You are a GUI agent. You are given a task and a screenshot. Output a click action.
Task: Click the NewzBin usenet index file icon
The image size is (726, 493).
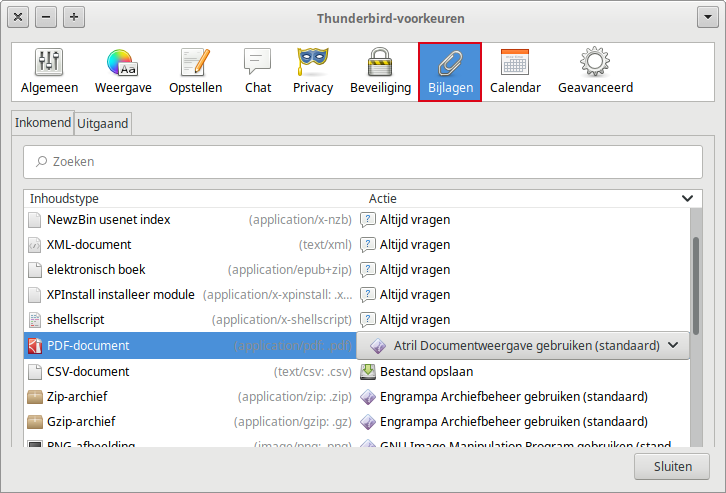(x=34, y=220)
